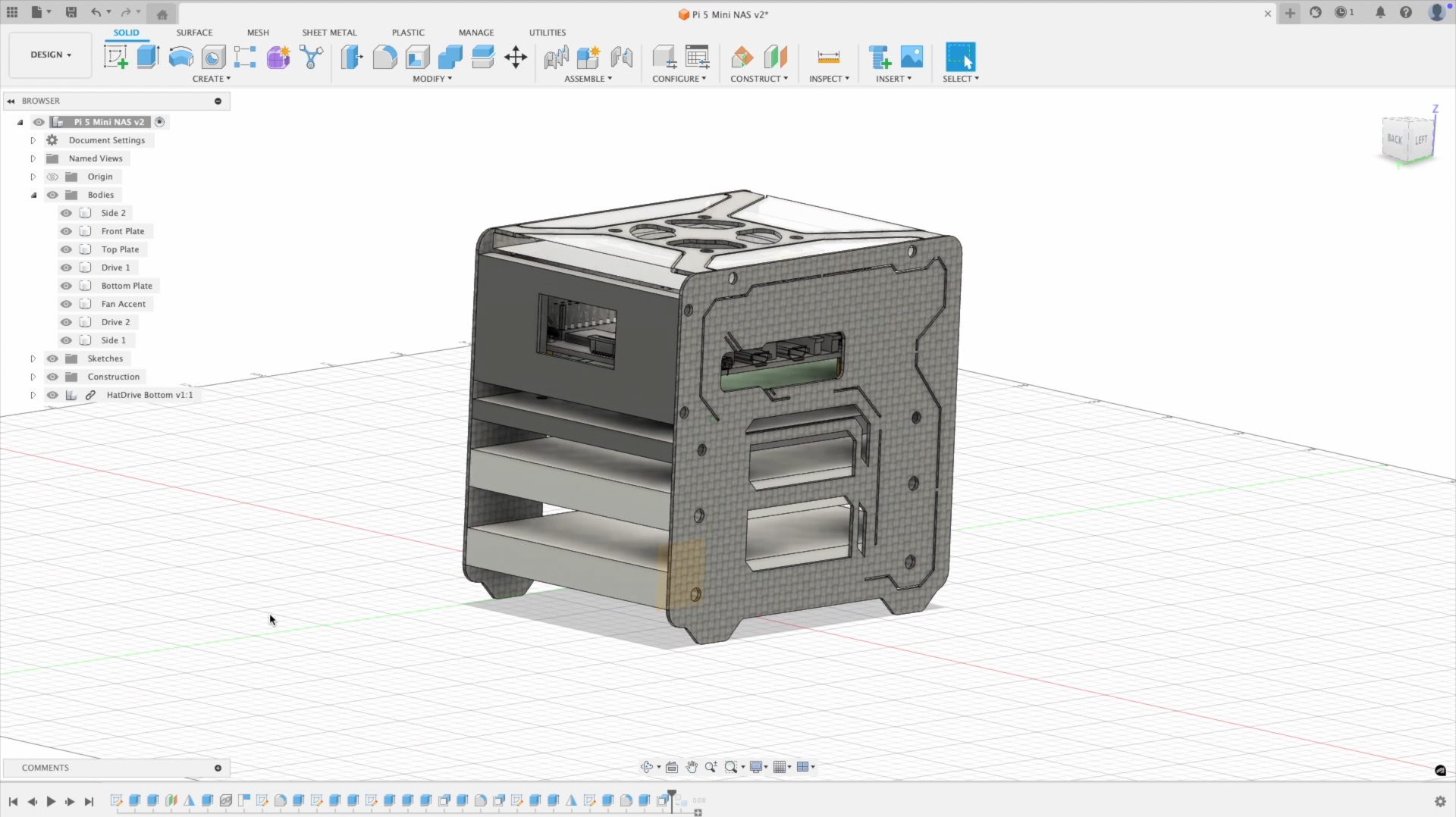Hide the Front Plate body

[66, 231]
